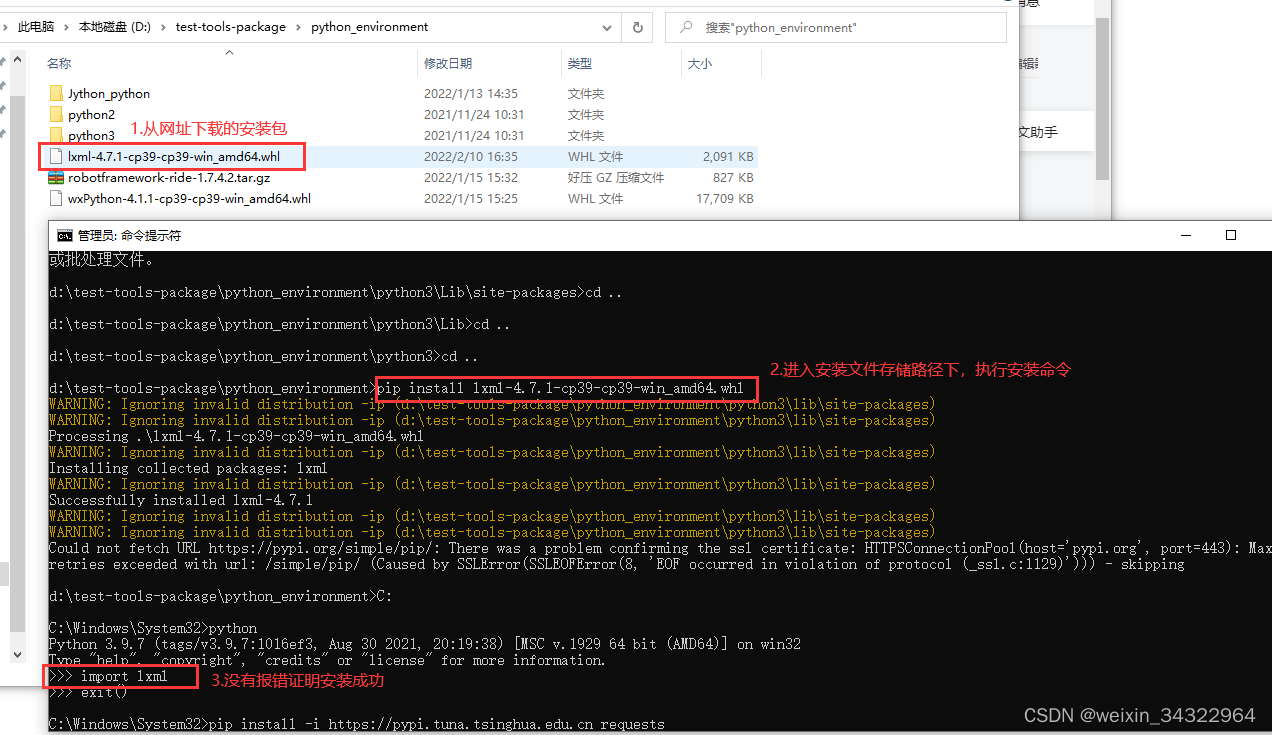
Task: Click the robotframework-ride archive file icon
Action: coord(56,178)
